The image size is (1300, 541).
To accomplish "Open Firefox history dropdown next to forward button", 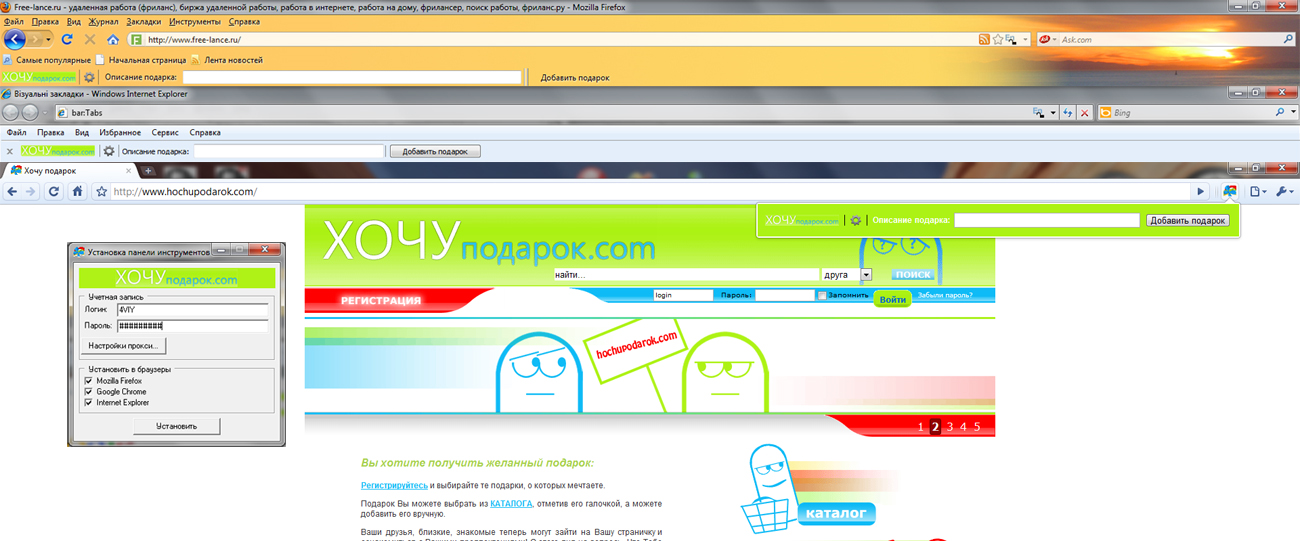I will [x=49, y=40].
